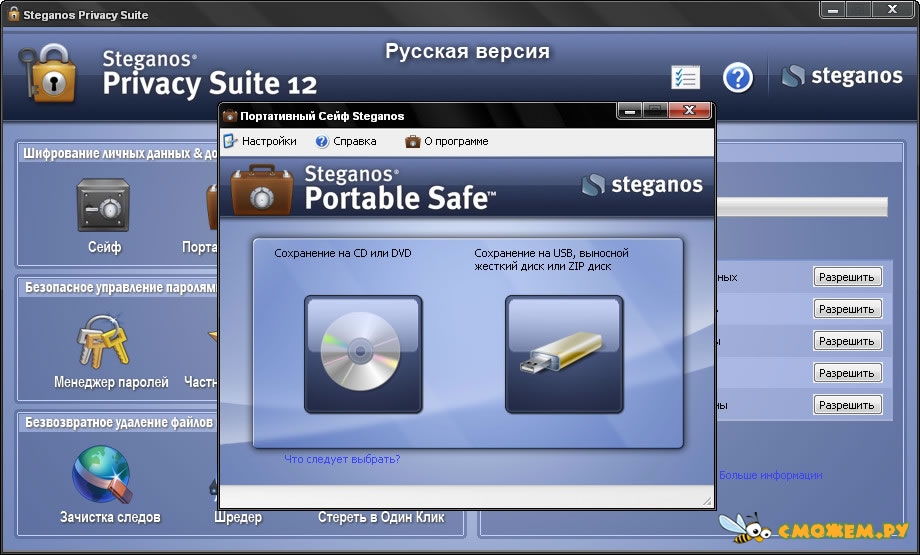
Task: Click Сохранение на USB description text
Action: click(x=551, y=260)
